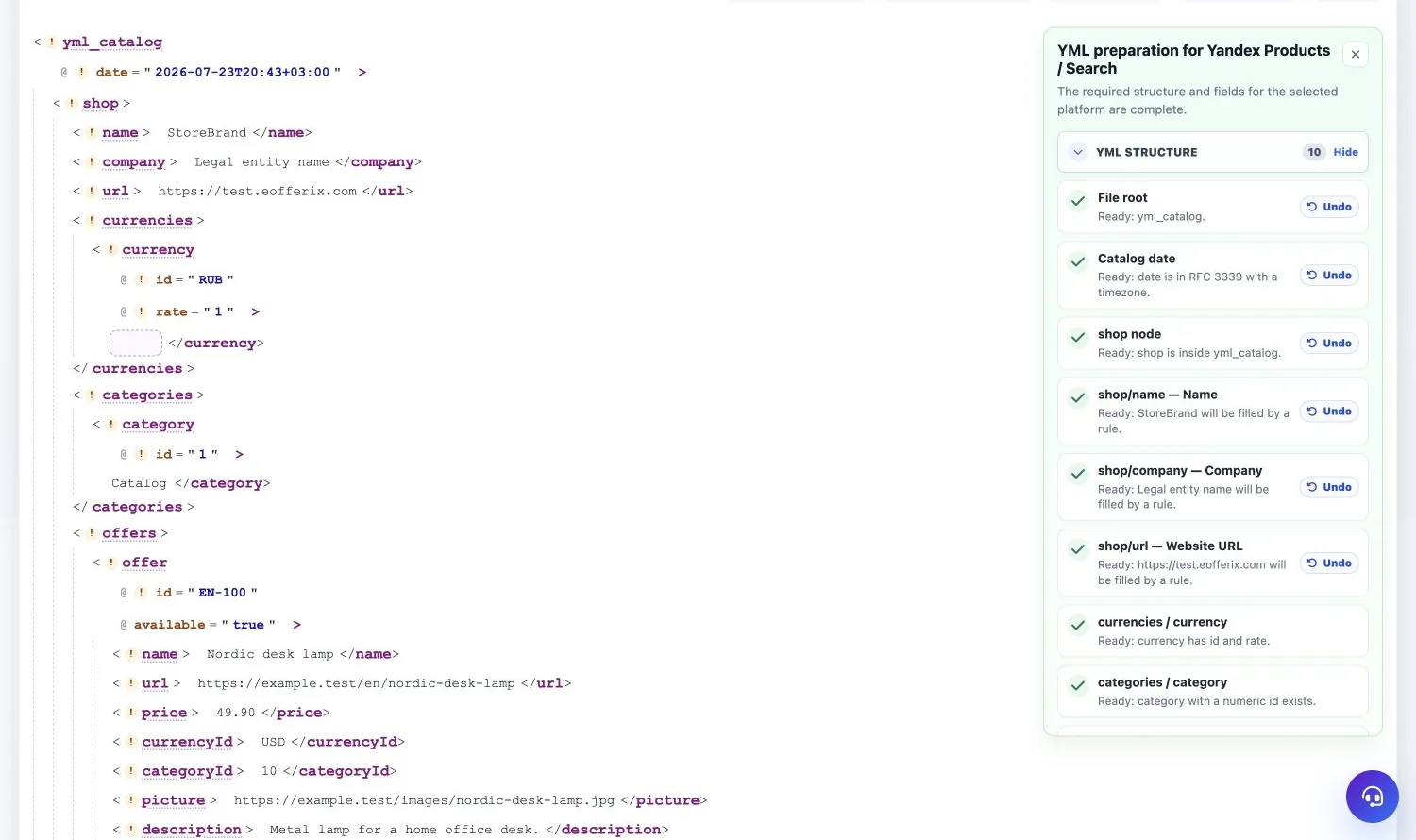Click the check icon for categories / category
Image resolution: width=1416 pixels, height=840 pixels.
click(1078, 685)
